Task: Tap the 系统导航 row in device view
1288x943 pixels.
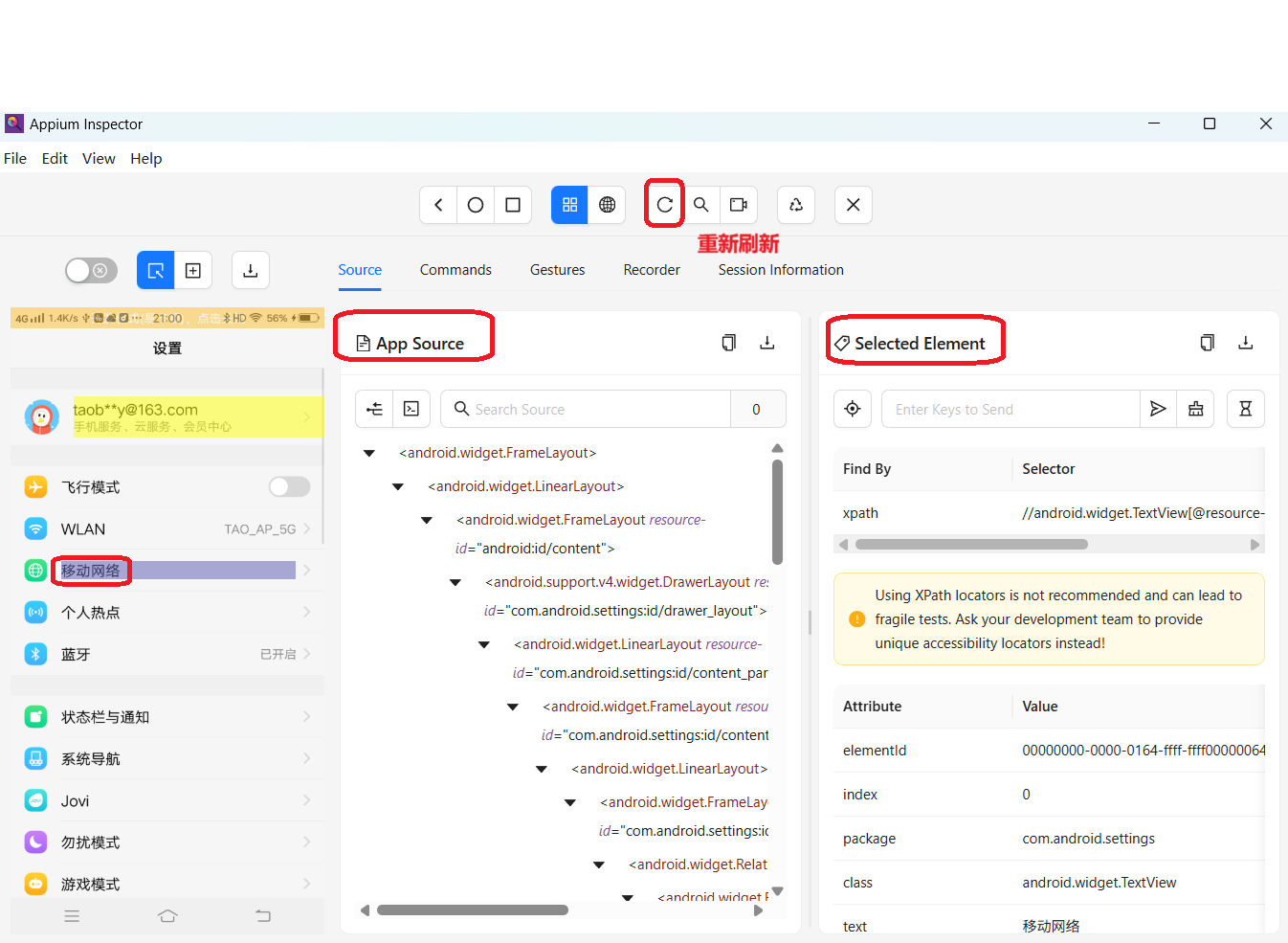Action: 167,759
